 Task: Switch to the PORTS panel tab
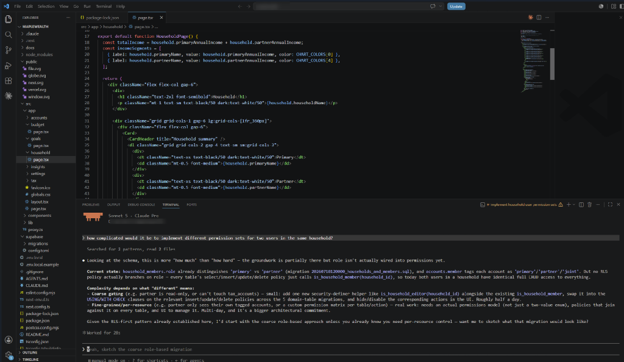click(191, 204)
